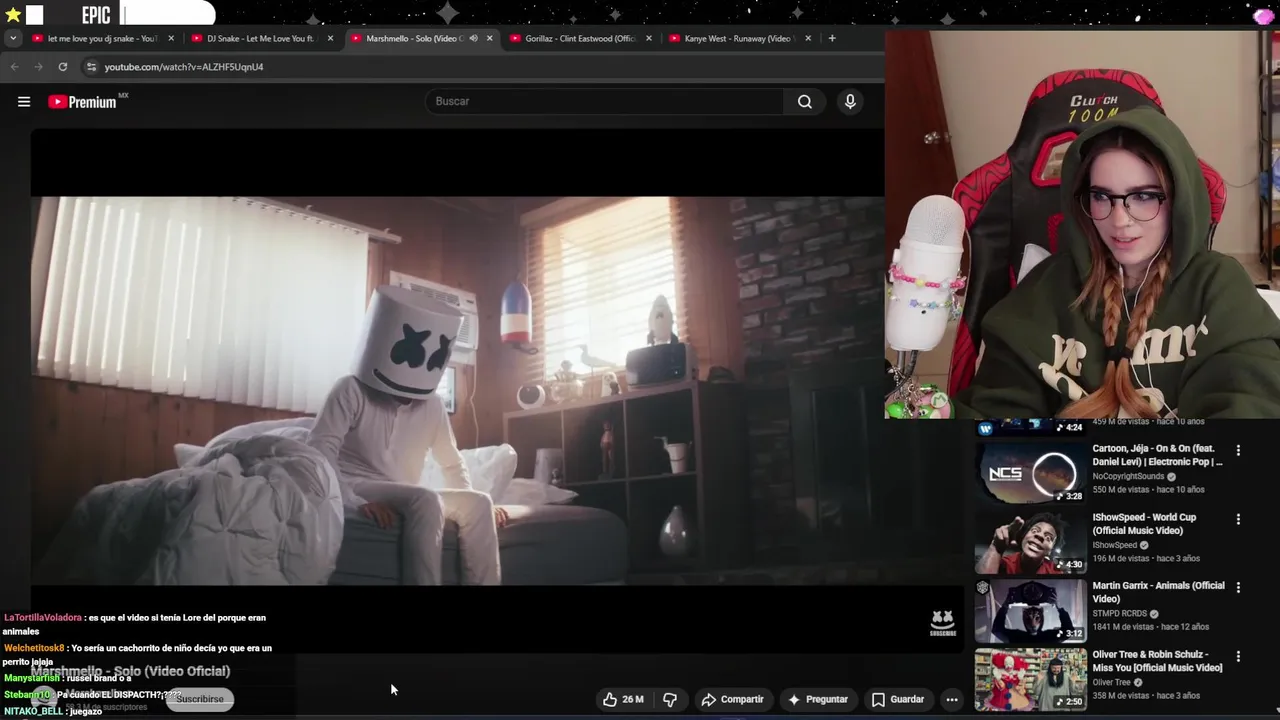Screen dimensions: 1280x720
Task: Click the Suscribirse button
Action: tap(200, 699)
